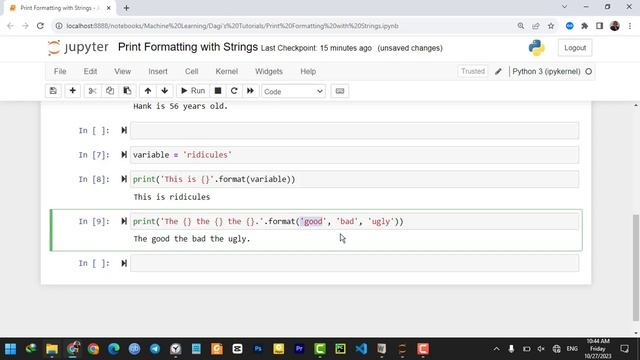This screenshot has width=640, height=360.
Task: Click the pencil edit mode icon
Action: (x=498, y=71)
